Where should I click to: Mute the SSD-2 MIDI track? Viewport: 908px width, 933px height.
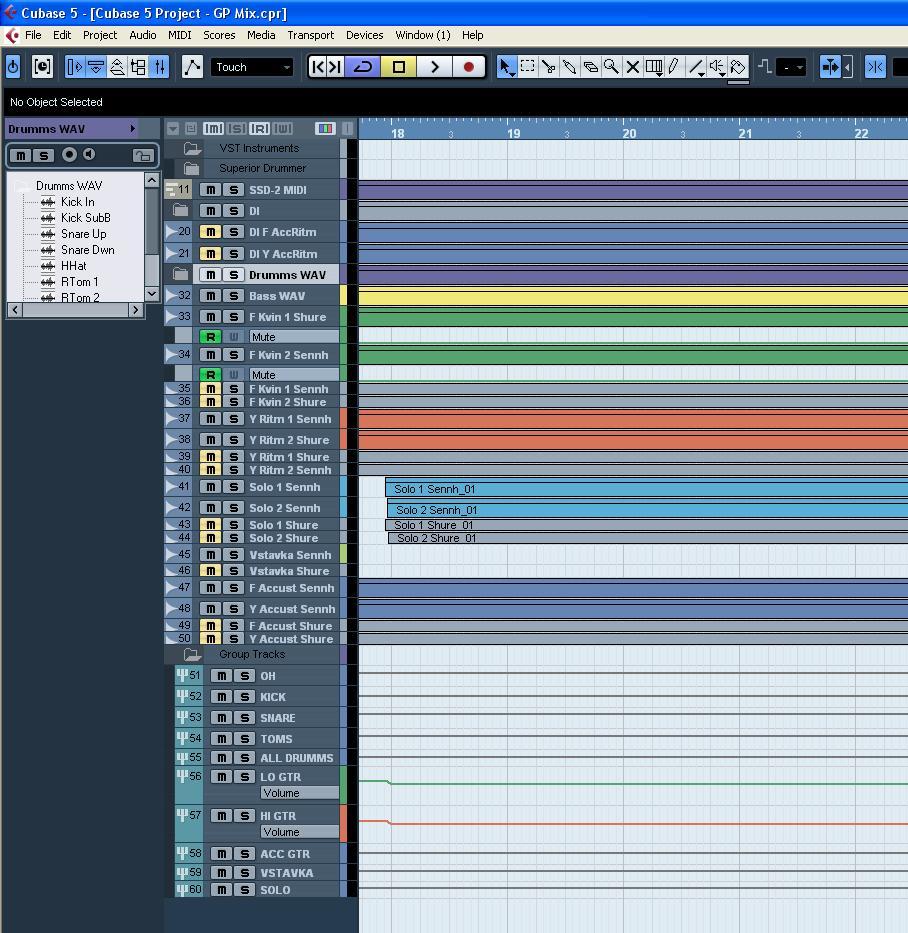point(211,190)
